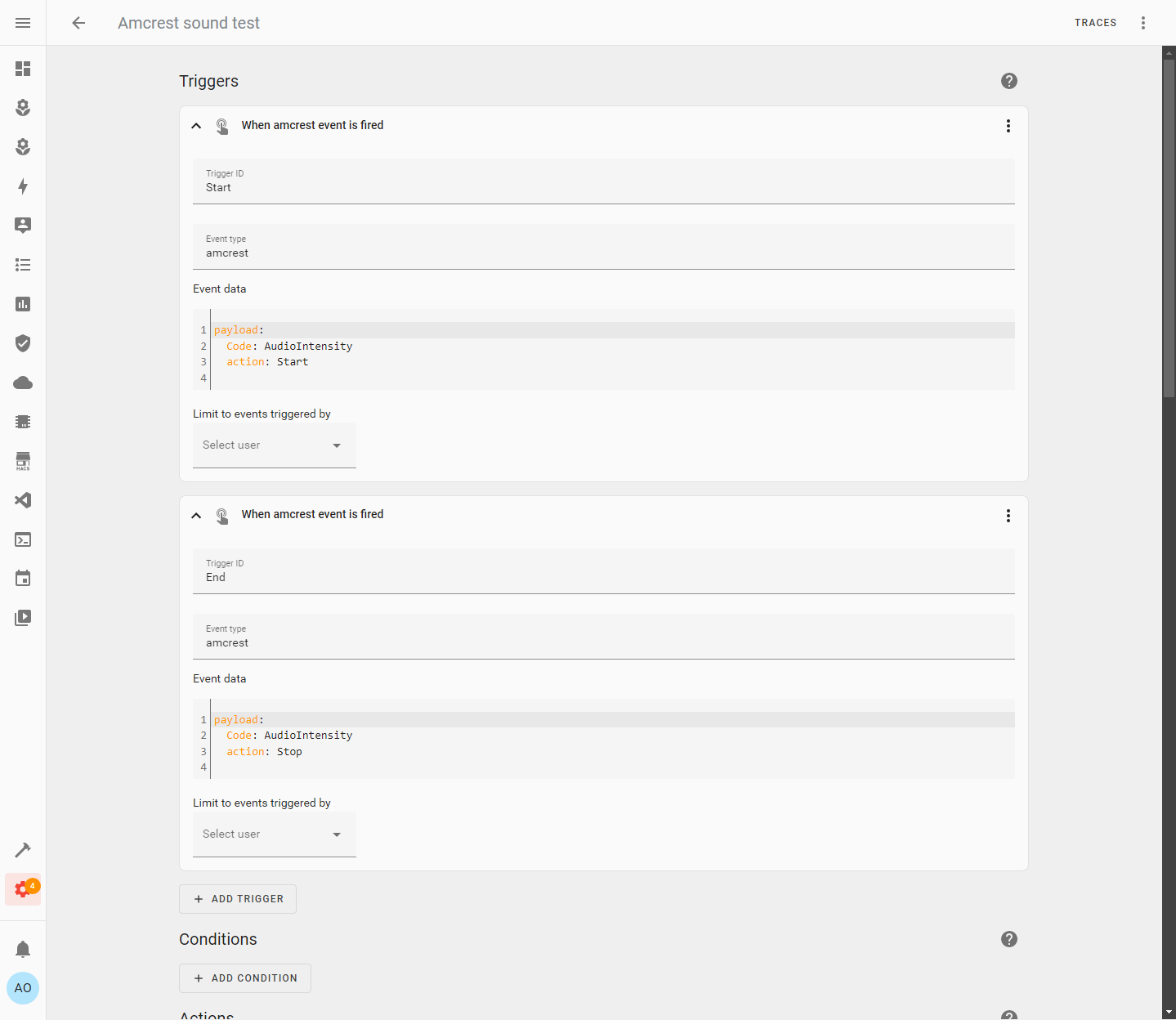
Task: Open the Calendar sidebar icon
Action: coord(22,579)
